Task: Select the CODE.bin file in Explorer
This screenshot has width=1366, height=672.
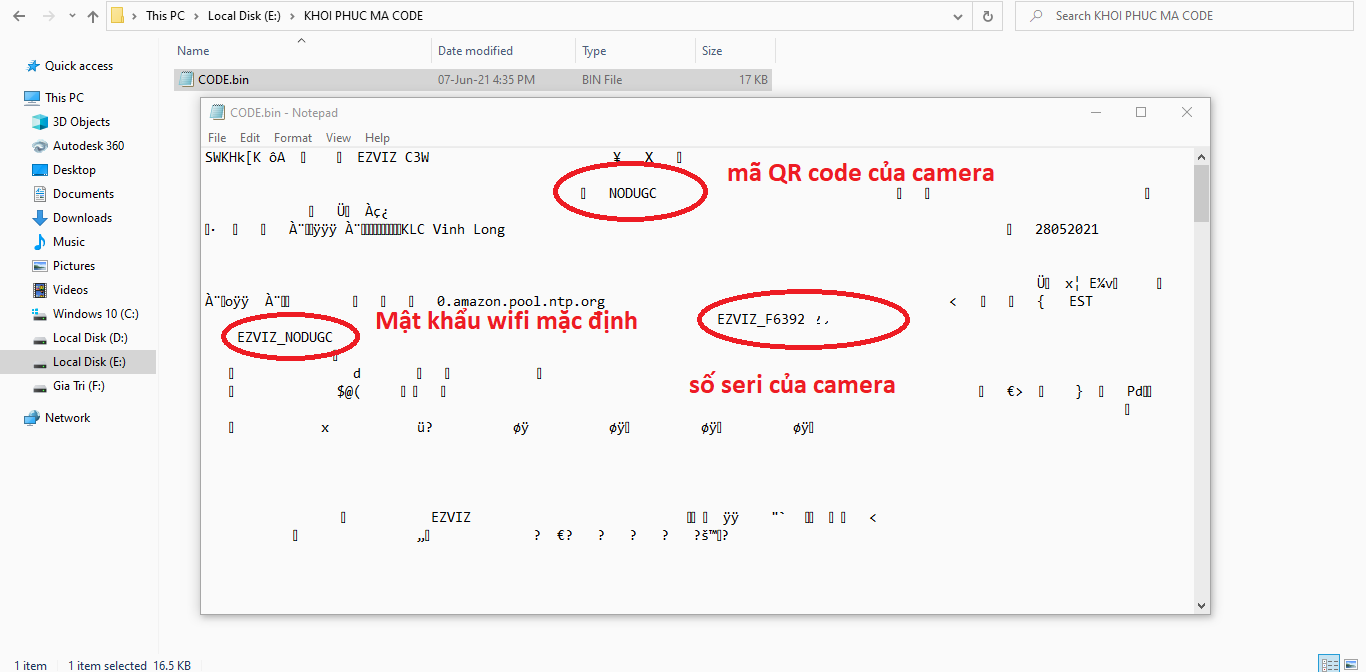Action: [472, 80]
